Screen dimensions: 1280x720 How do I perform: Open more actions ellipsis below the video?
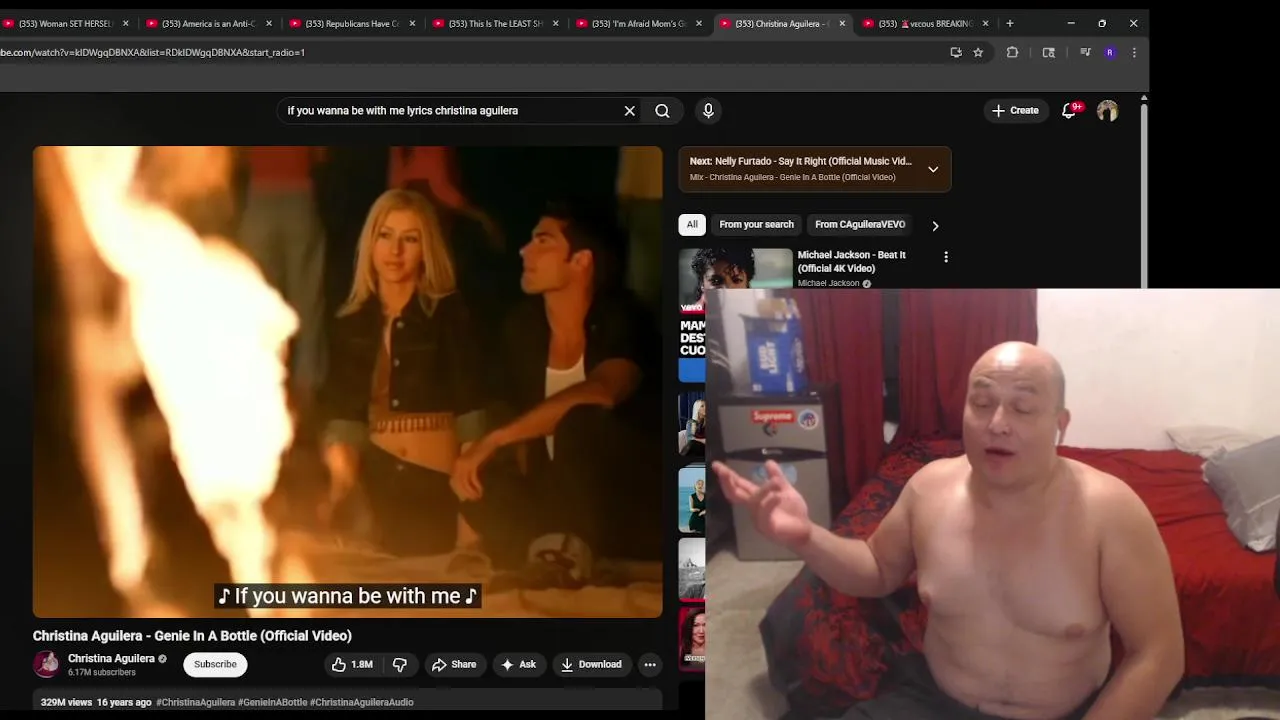point(650,664)
